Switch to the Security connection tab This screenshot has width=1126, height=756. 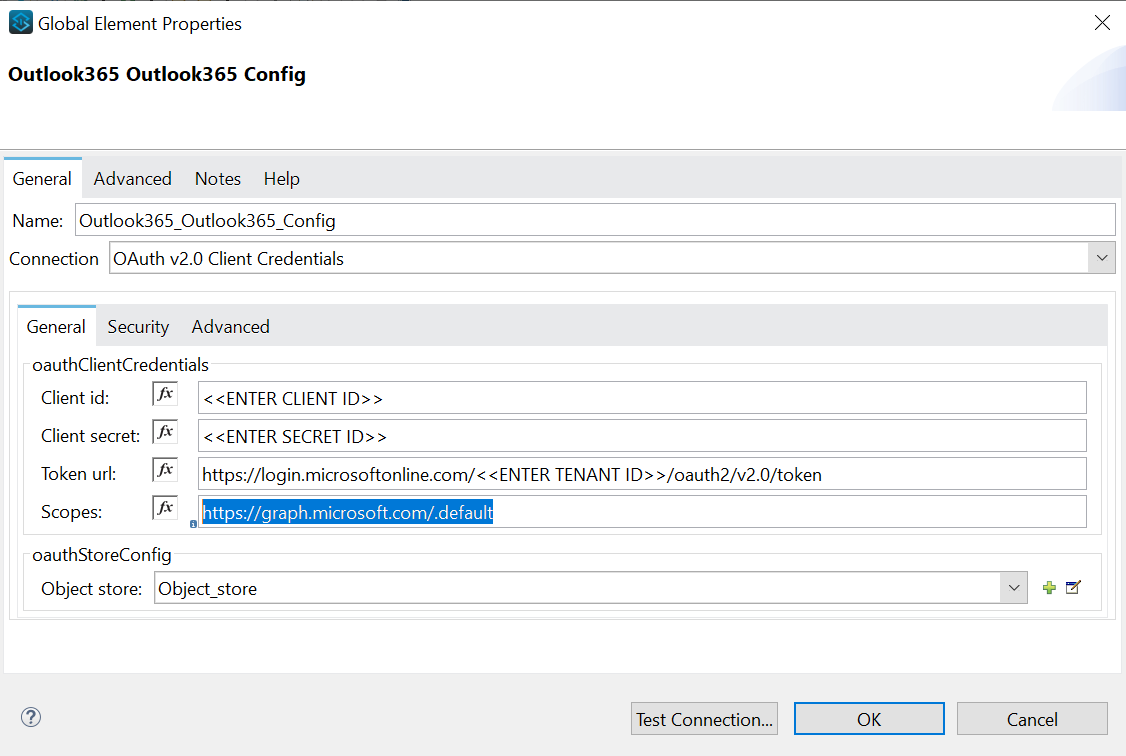pos(138,327)
